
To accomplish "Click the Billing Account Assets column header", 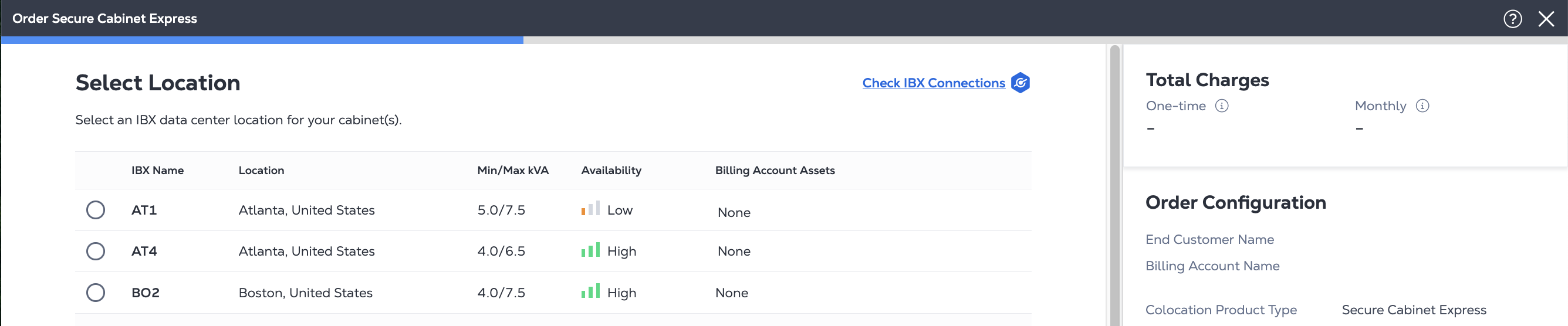I will coord(775,170).
